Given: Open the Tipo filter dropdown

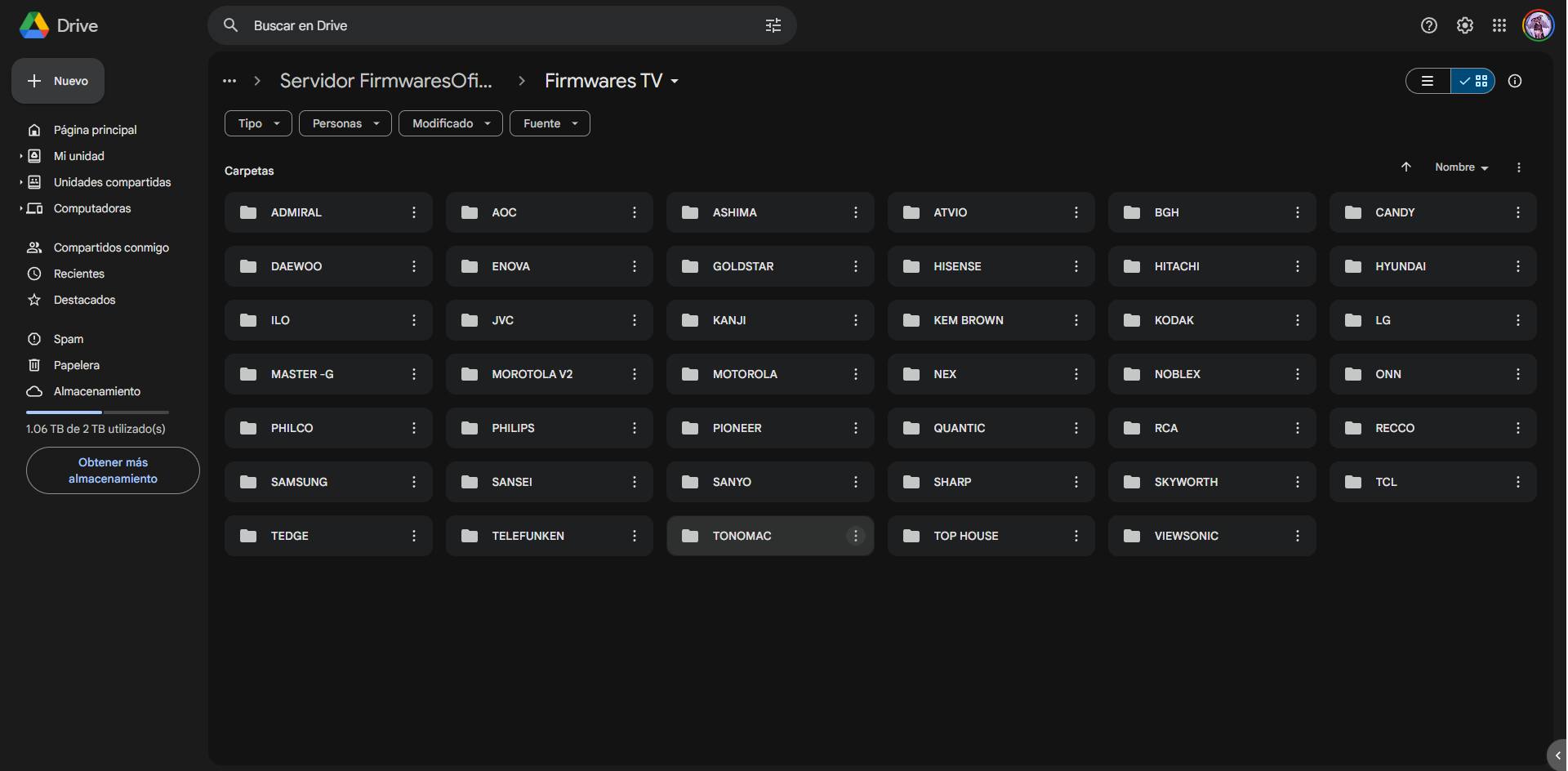Looking at the screenshot, I should pyautogui.click(x=258, y=123).
